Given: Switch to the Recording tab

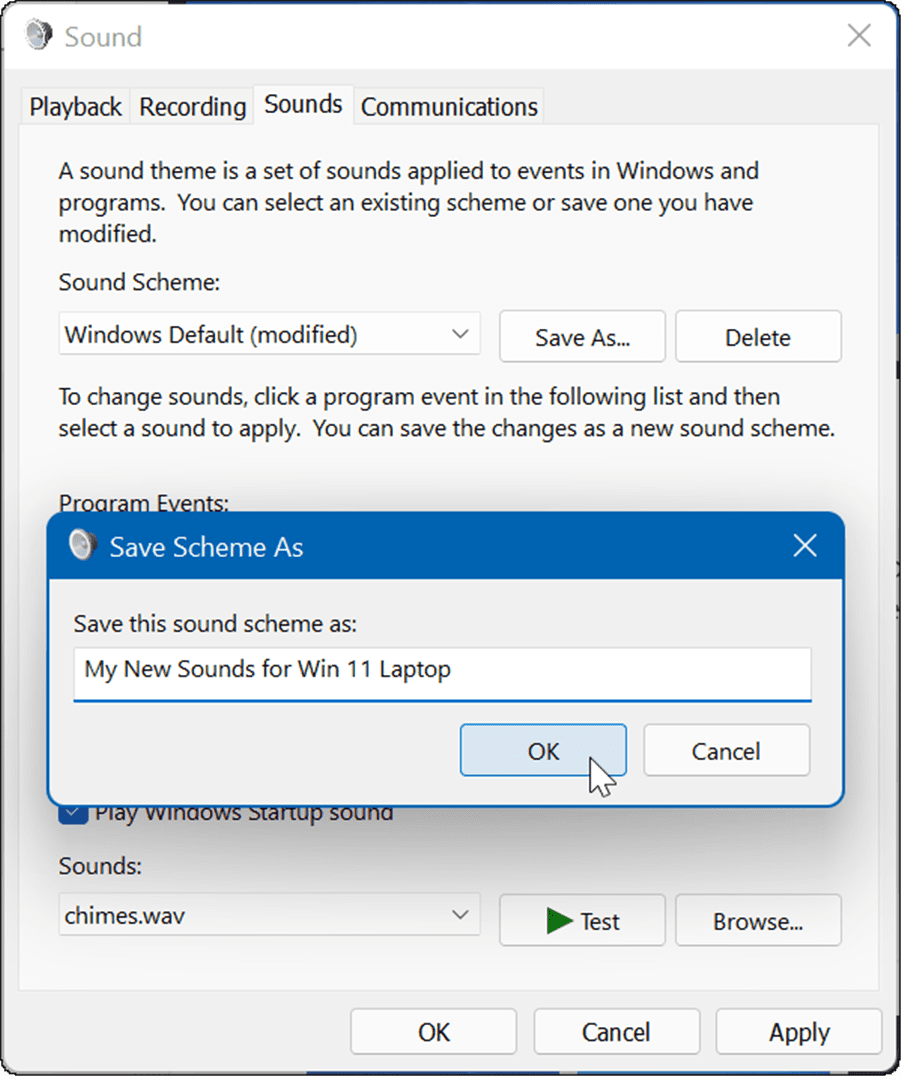Looking at the screenshot, I should click(191, 106).
